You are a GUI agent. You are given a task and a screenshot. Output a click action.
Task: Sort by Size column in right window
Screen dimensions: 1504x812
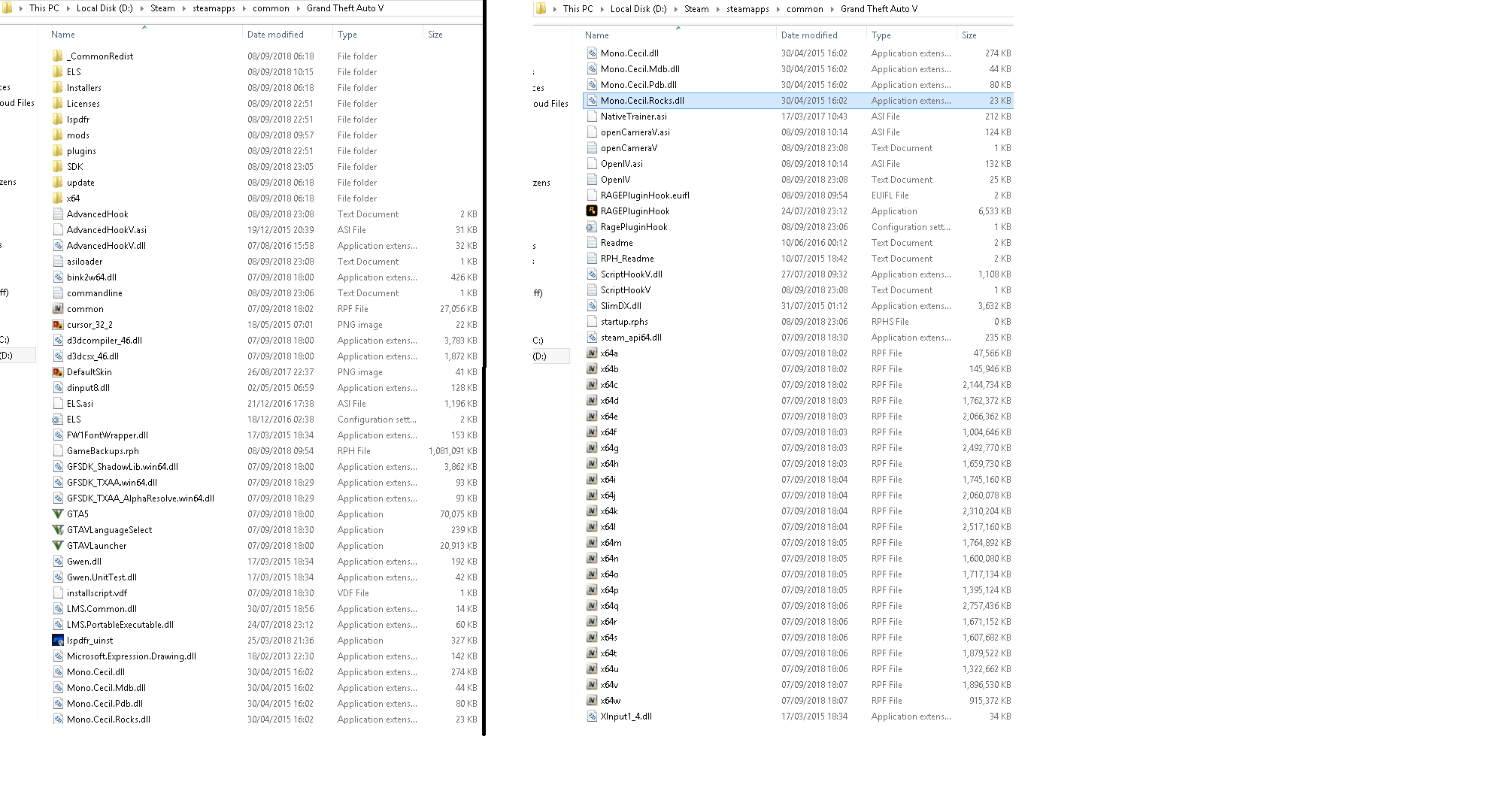tap(969, 35)
